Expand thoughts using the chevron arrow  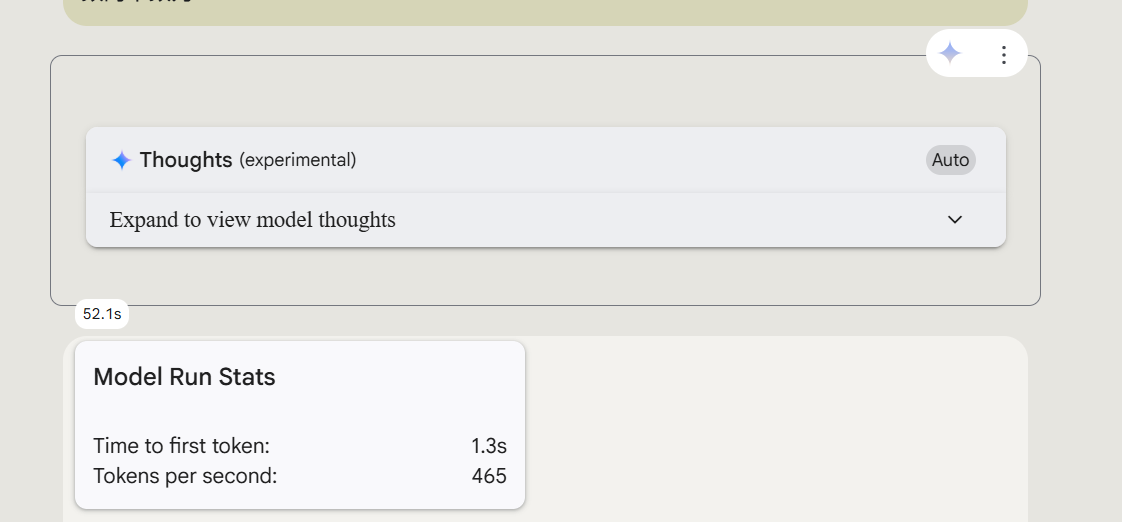click(x=955, y=220)
